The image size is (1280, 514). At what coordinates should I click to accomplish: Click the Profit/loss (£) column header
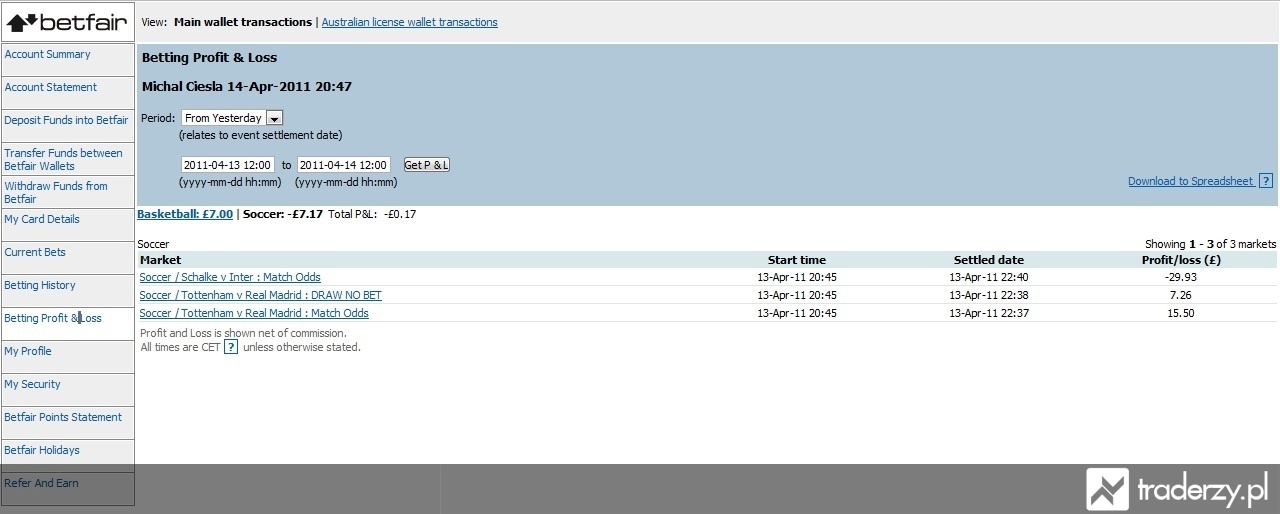pos(1182,260)
